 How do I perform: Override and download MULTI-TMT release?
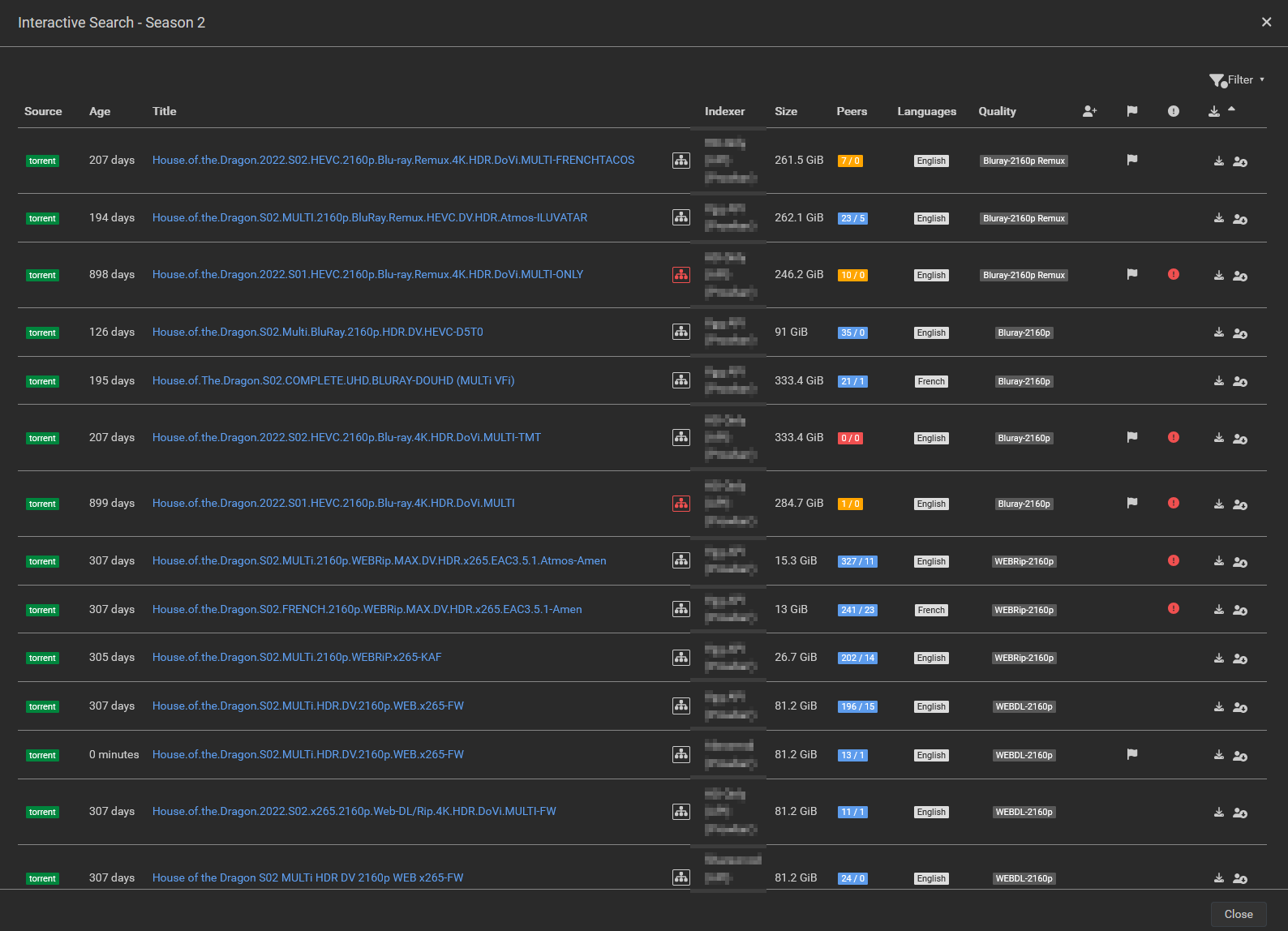coord(1240,439)
